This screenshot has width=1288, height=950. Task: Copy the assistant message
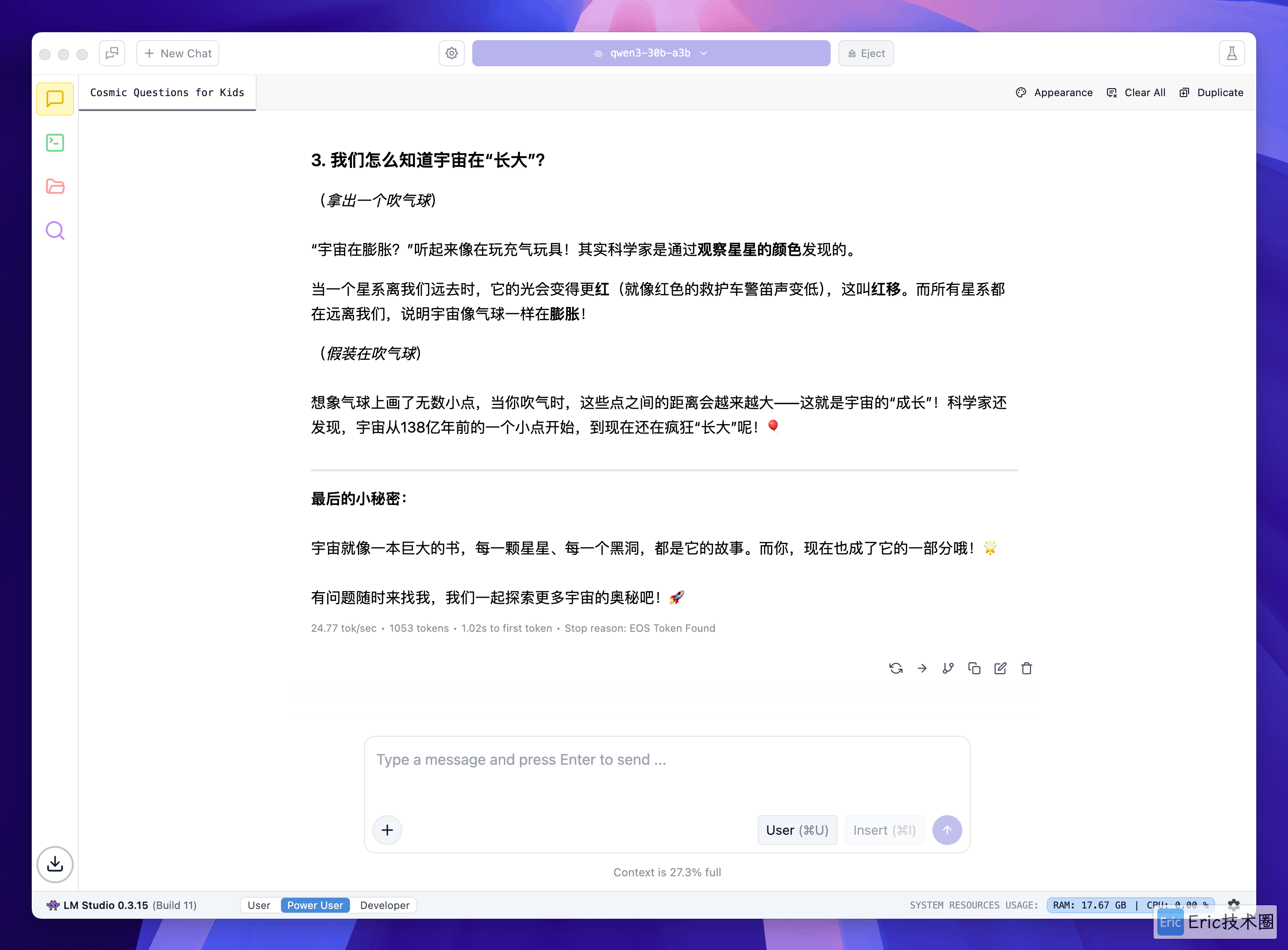(974, 668)
